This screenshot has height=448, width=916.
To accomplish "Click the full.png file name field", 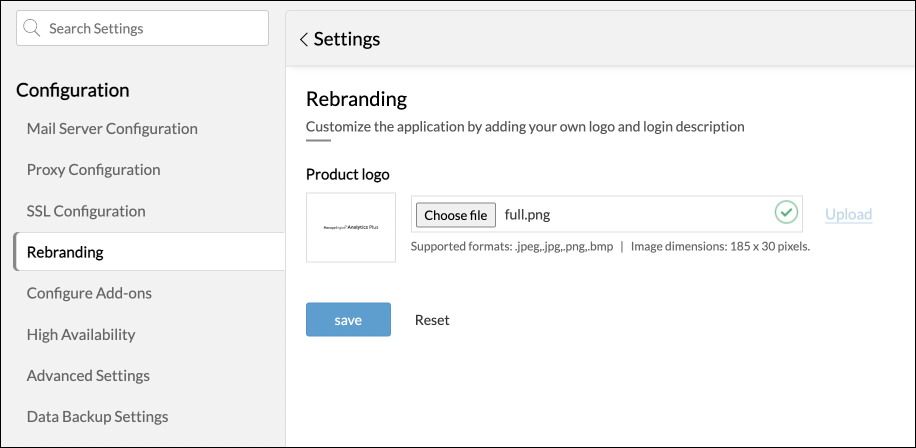I will click(x=630, y=214).
